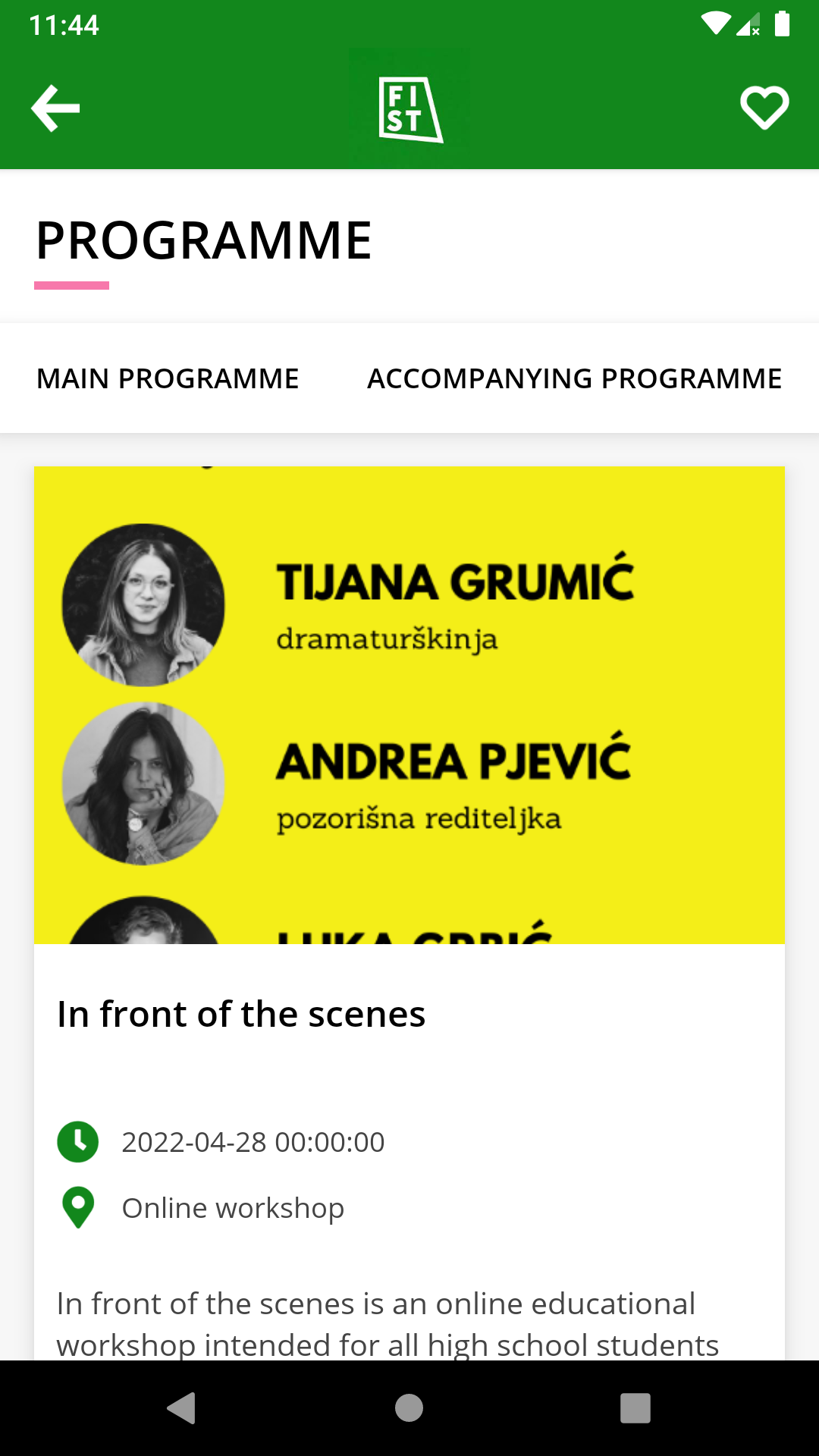819x1456 pixels.
Task: Tap the Android home circle button
Action: tap(409, 1408)
